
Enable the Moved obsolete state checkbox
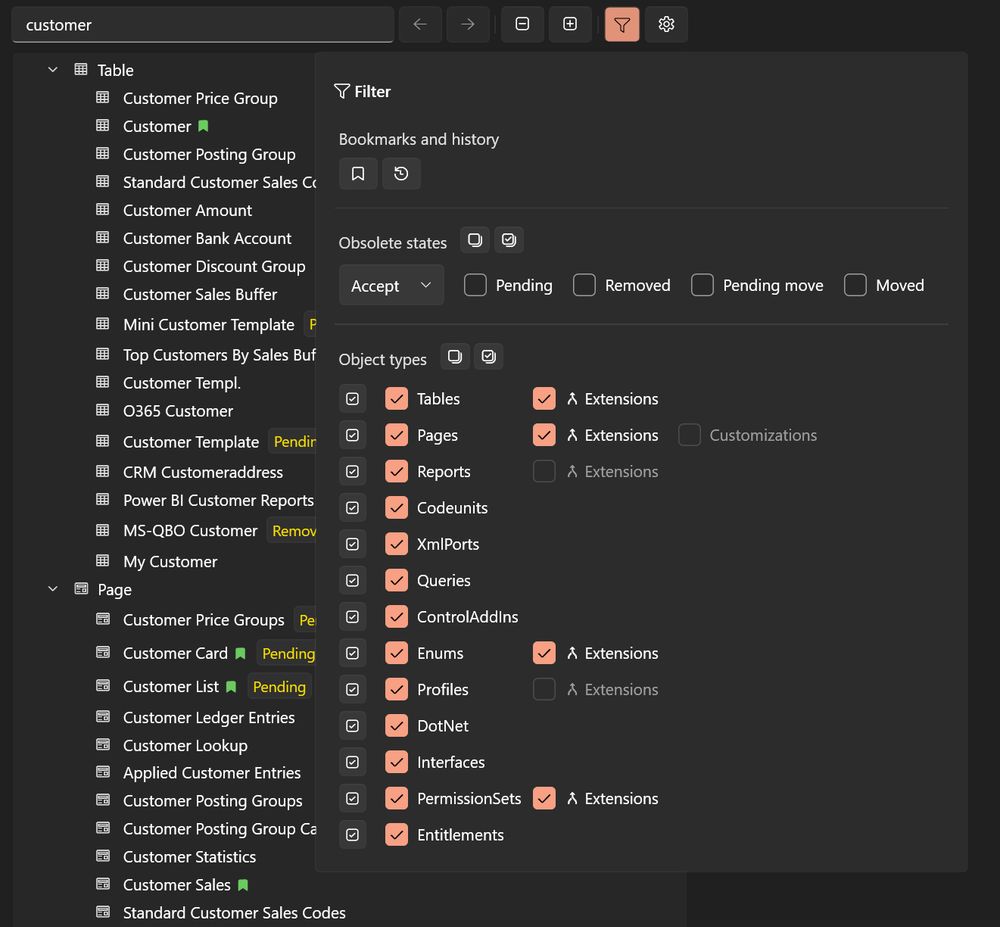point(855,285)
